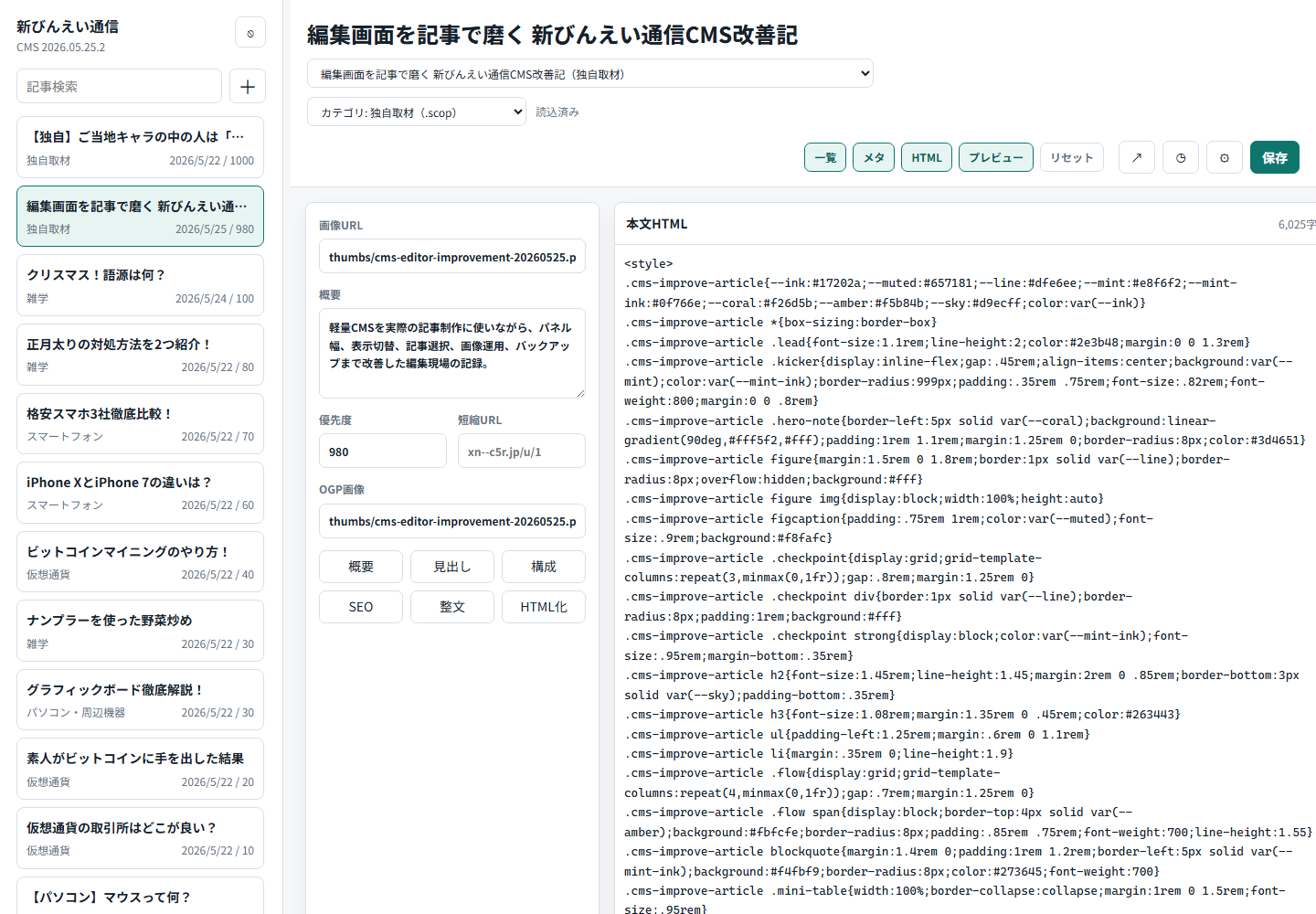Open article 仮想通貨の取引所はどこが良い？

[x=140, y=837]
